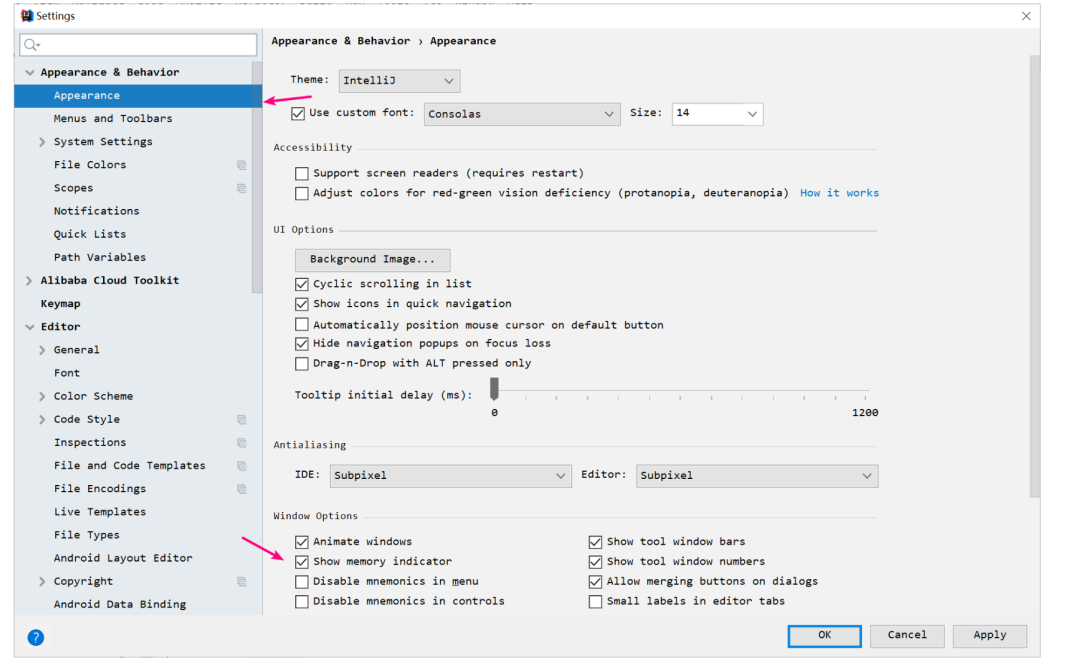Open the font Size dropdown
Image resolution: width=1080 pixels, height=667 pixels.
coord(717,114)
